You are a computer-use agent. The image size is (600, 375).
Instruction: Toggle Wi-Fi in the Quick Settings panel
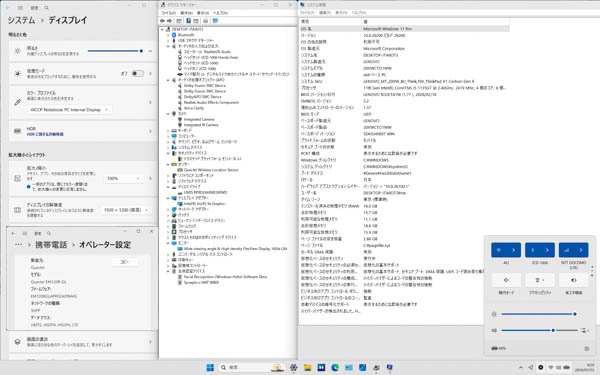(499, 250)
